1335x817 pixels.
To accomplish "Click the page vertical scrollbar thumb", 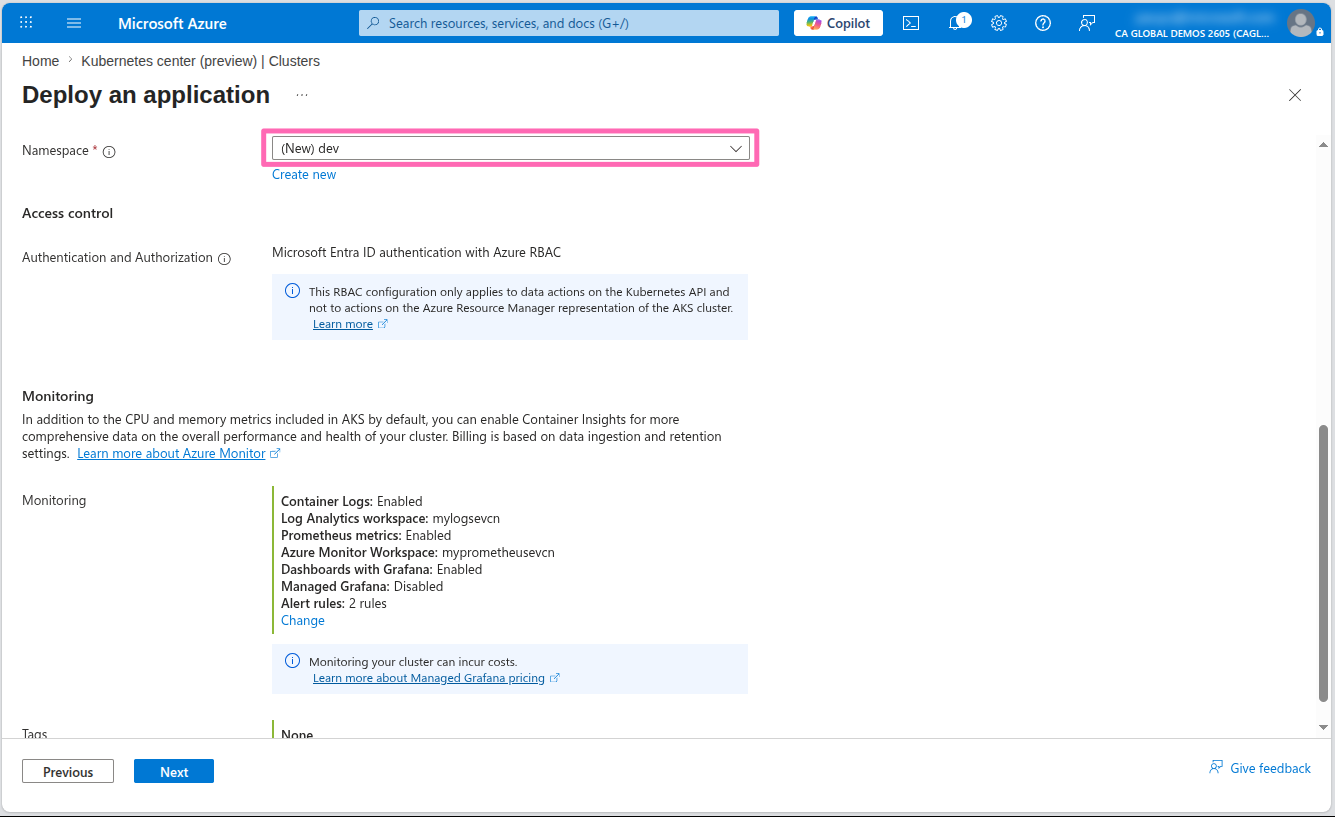I will [x=1324, y=563].
